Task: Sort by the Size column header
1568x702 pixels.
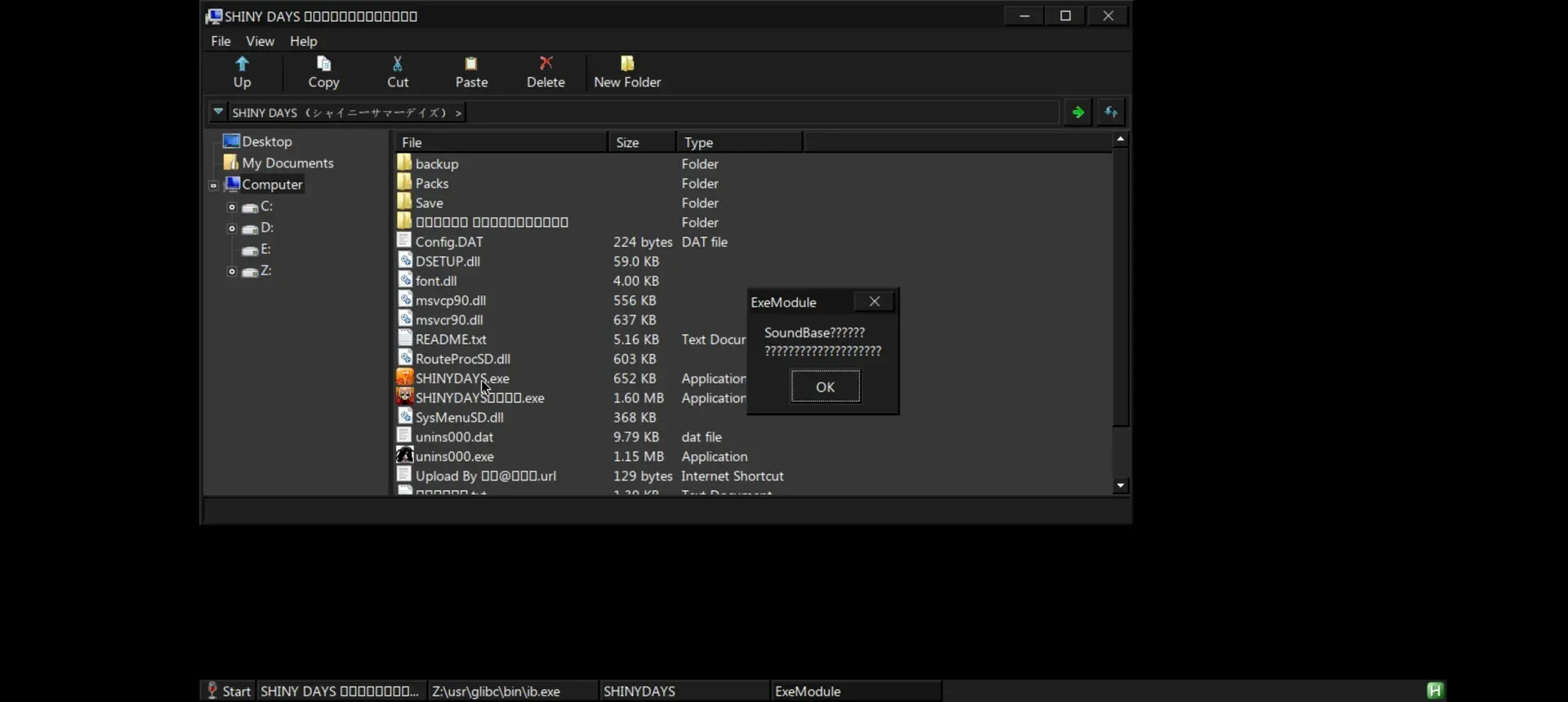Action: pos(642,142)
